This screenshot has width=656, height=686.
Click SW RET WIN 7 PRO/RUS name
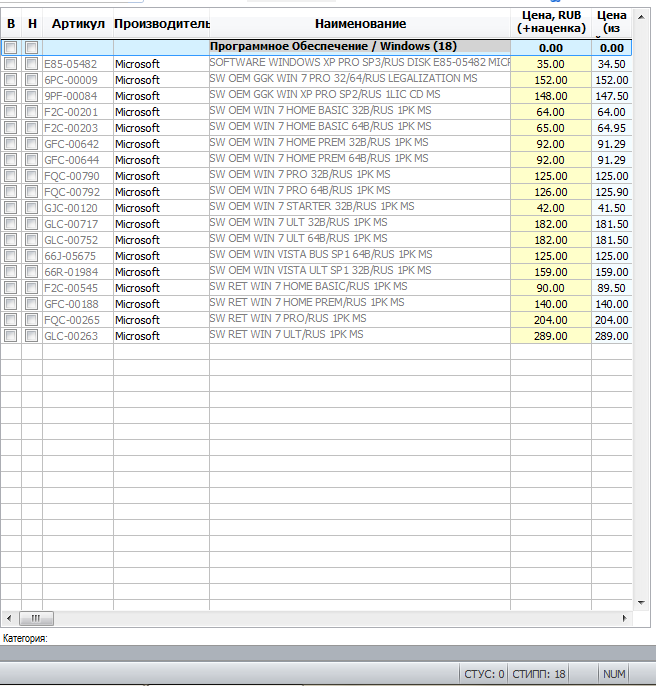pos(288,318)
